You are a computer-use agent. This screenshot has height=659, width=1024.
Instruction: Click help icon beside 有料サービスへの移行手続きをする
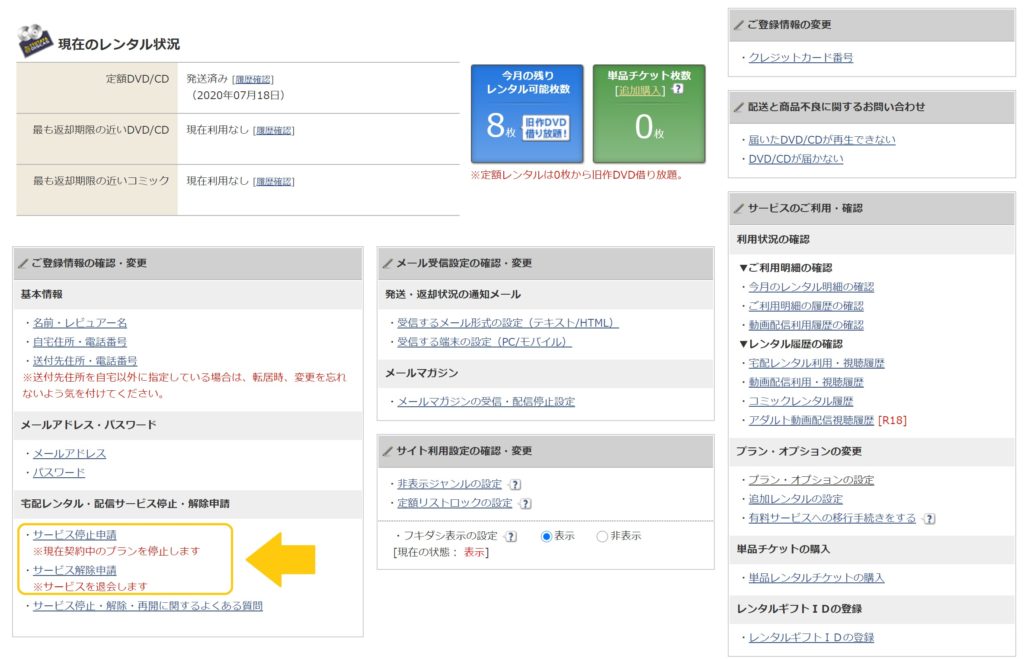click(x=929, y=519)
